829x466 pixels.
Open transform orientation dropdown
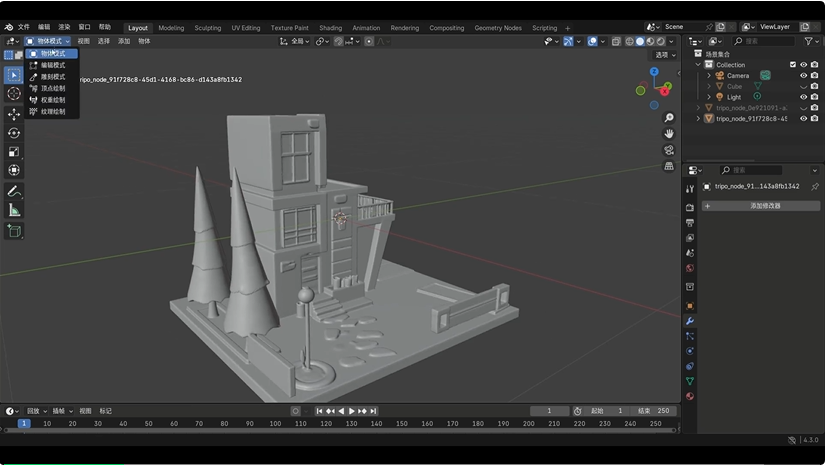point(294,41)
